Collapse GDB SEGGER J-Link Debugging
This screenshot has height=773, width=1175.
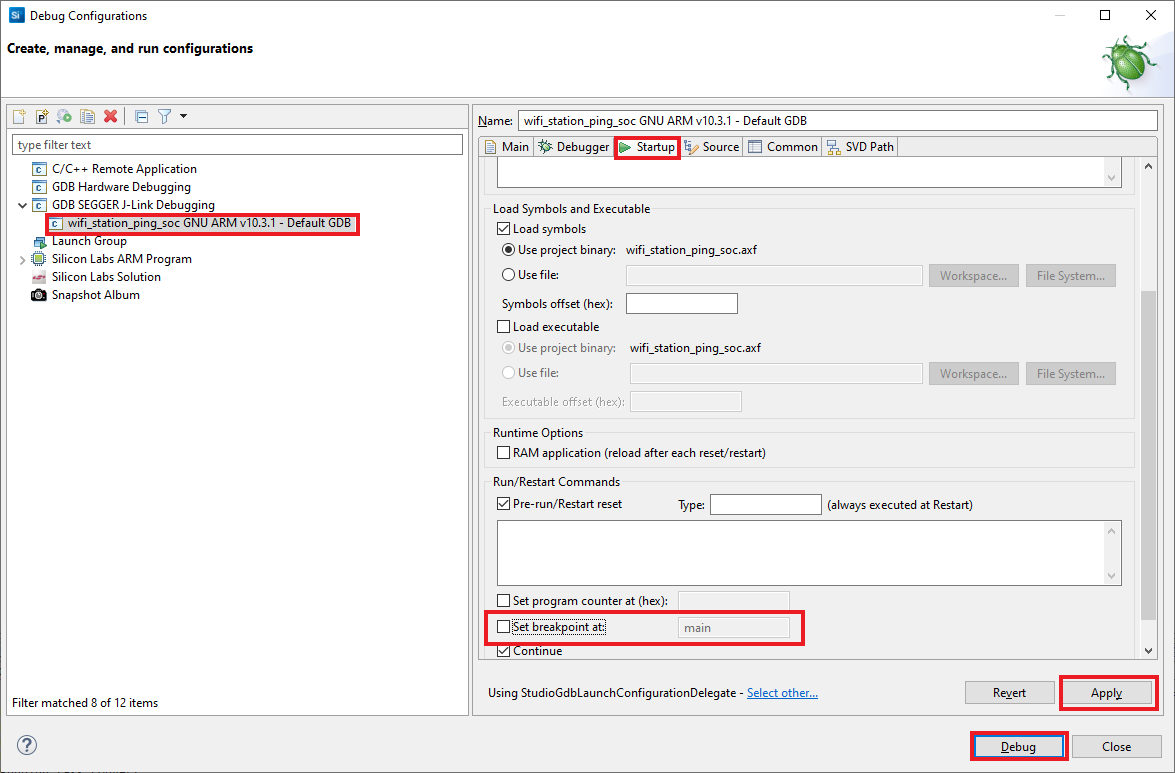click(24, 204)
